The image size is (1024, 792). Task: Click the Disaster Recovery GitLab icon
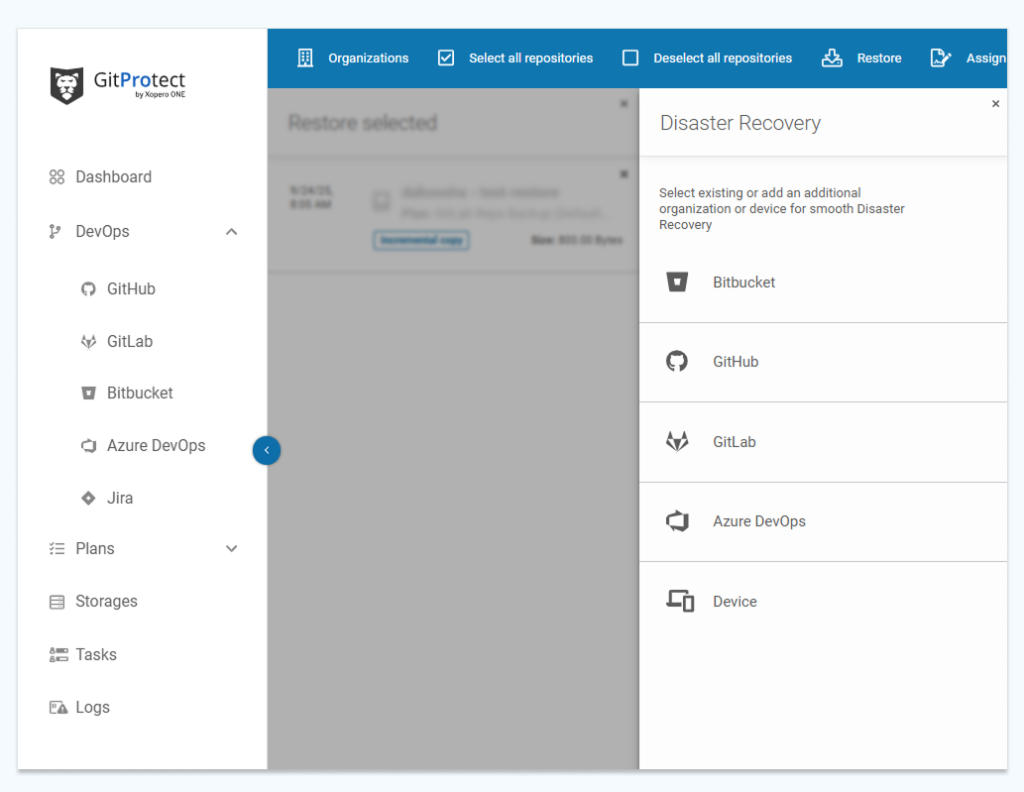coord(677,441)
